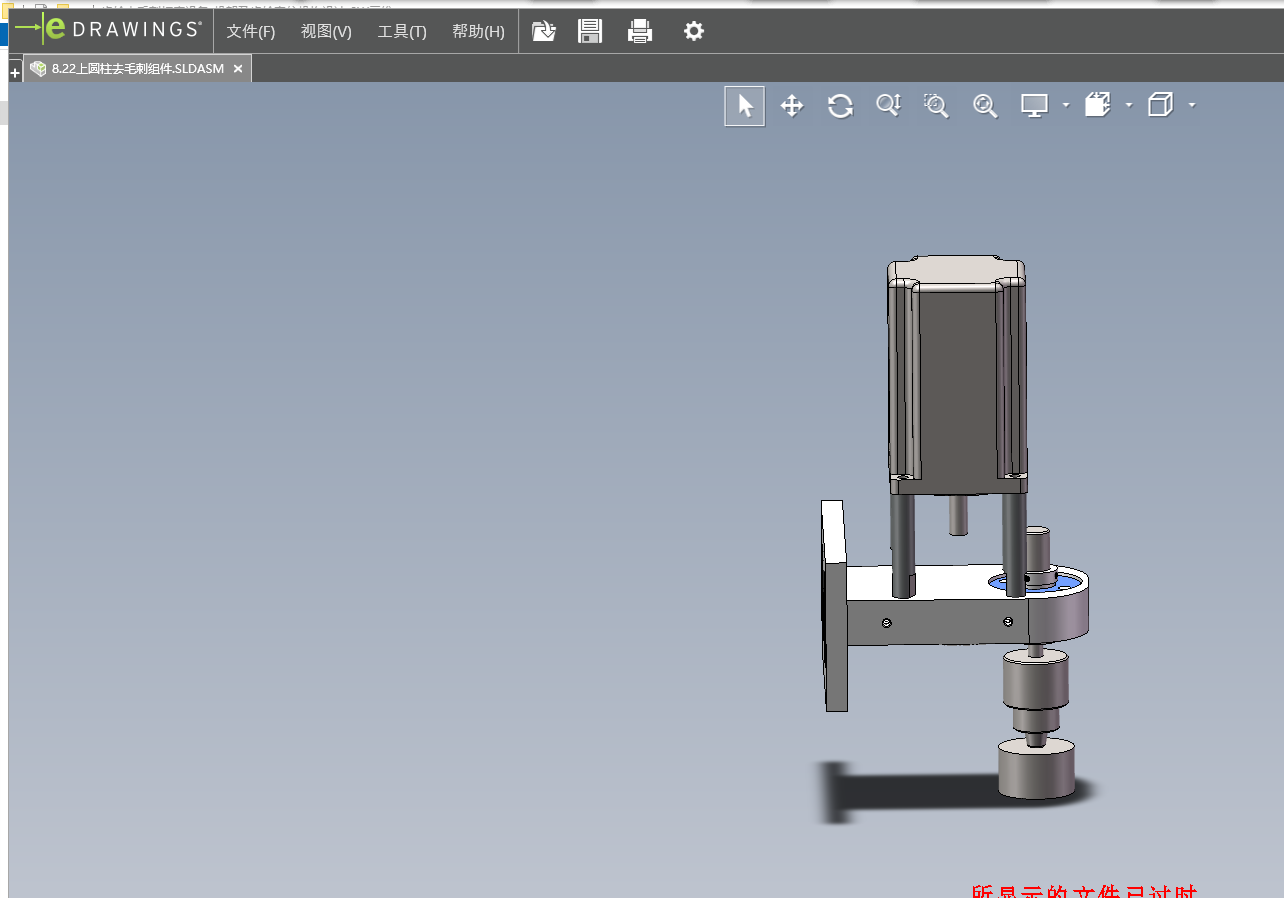
Task: Open the 工具(T) menu
Action: (x=402, y=31)
